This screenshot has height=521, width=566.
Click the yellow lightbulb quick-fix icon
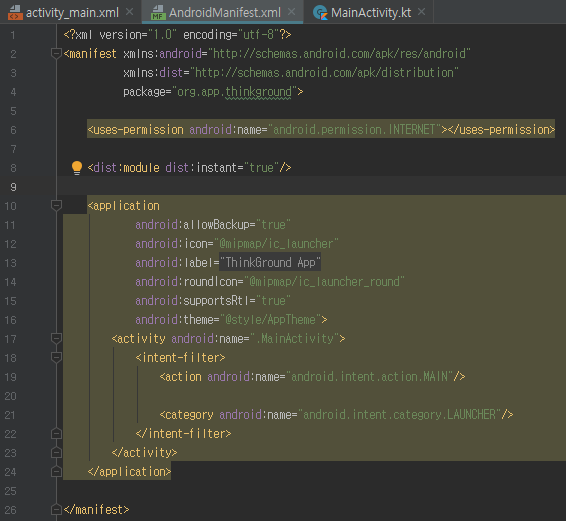[77, 168]
